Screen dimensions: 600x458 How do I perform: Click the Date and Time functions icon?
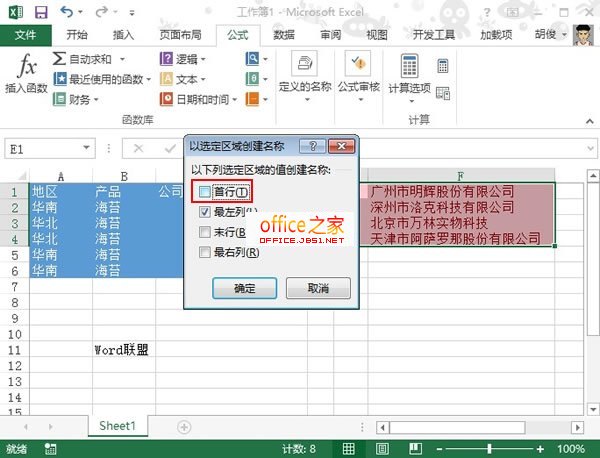click(x=166, y=99)
